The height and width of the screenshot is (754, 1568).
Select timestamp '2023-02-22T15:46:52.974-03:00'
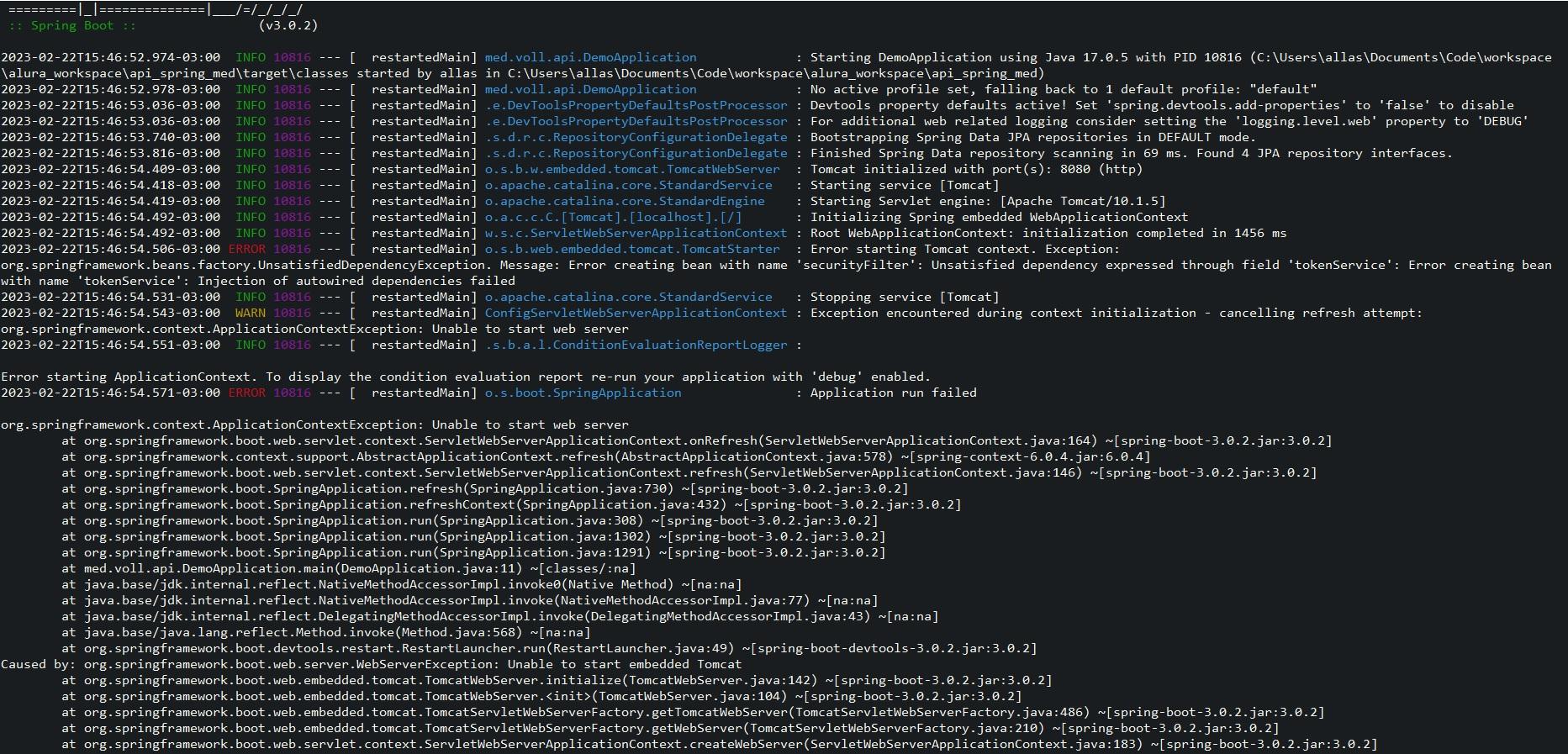pos(111,57)
